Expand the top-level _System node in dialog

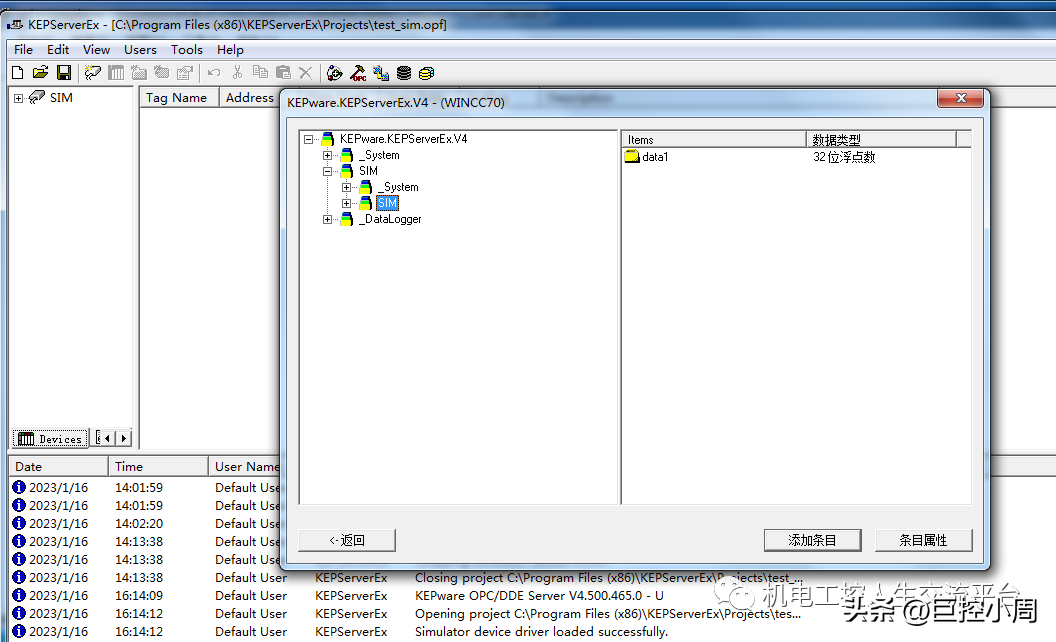pyautogui.click(x=328, y=156)
